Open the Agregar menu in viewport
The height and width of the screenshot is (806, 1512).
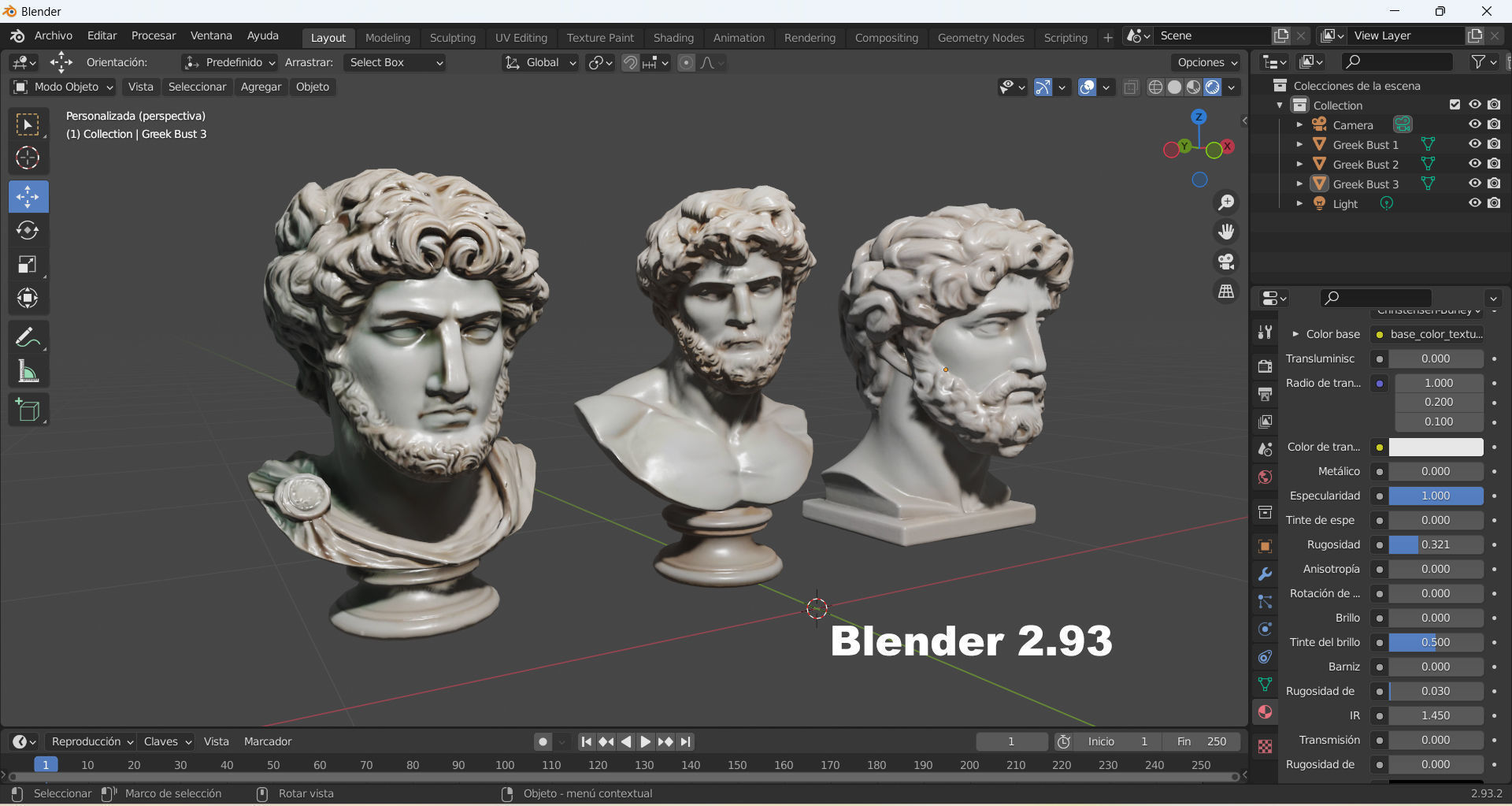[x=261, y=87]
